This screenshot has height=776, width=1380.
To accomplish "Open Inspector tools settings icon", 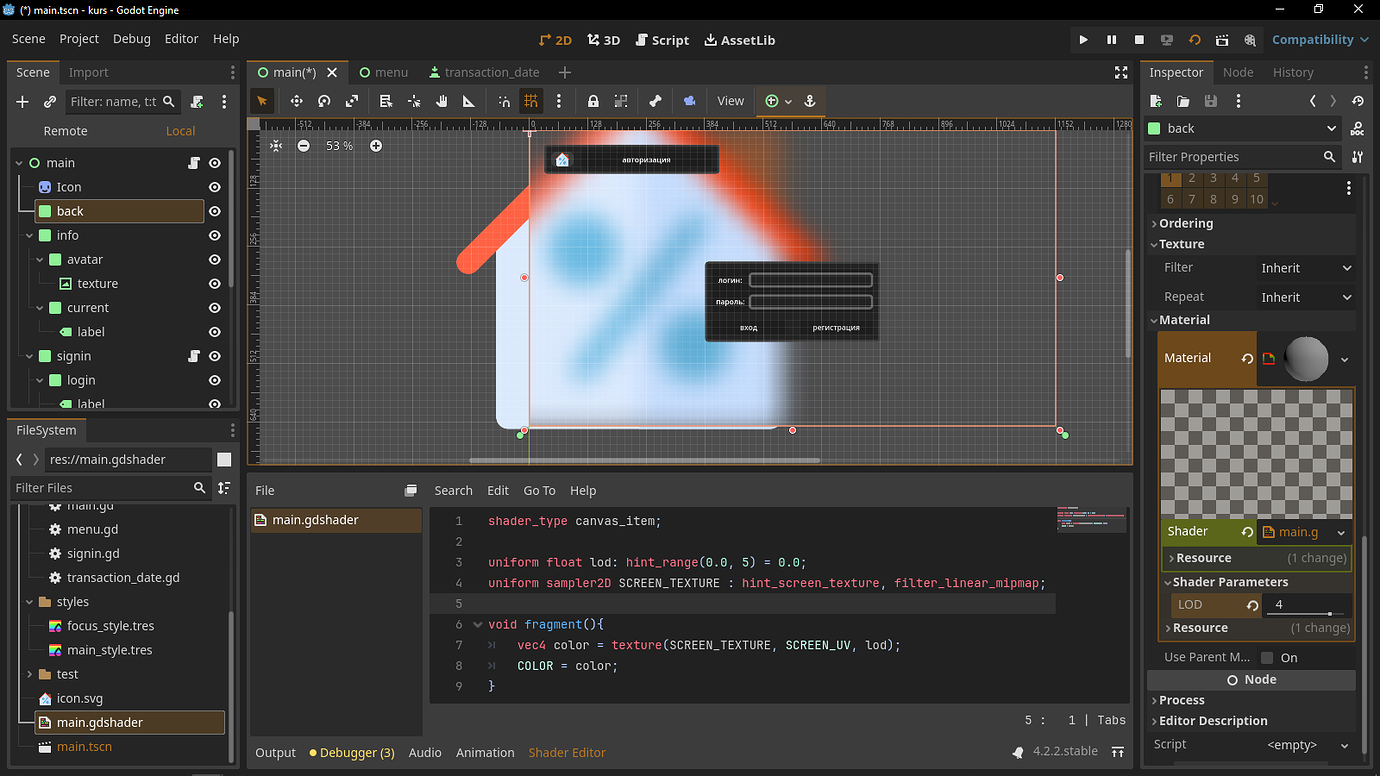I will (1357, 157).
